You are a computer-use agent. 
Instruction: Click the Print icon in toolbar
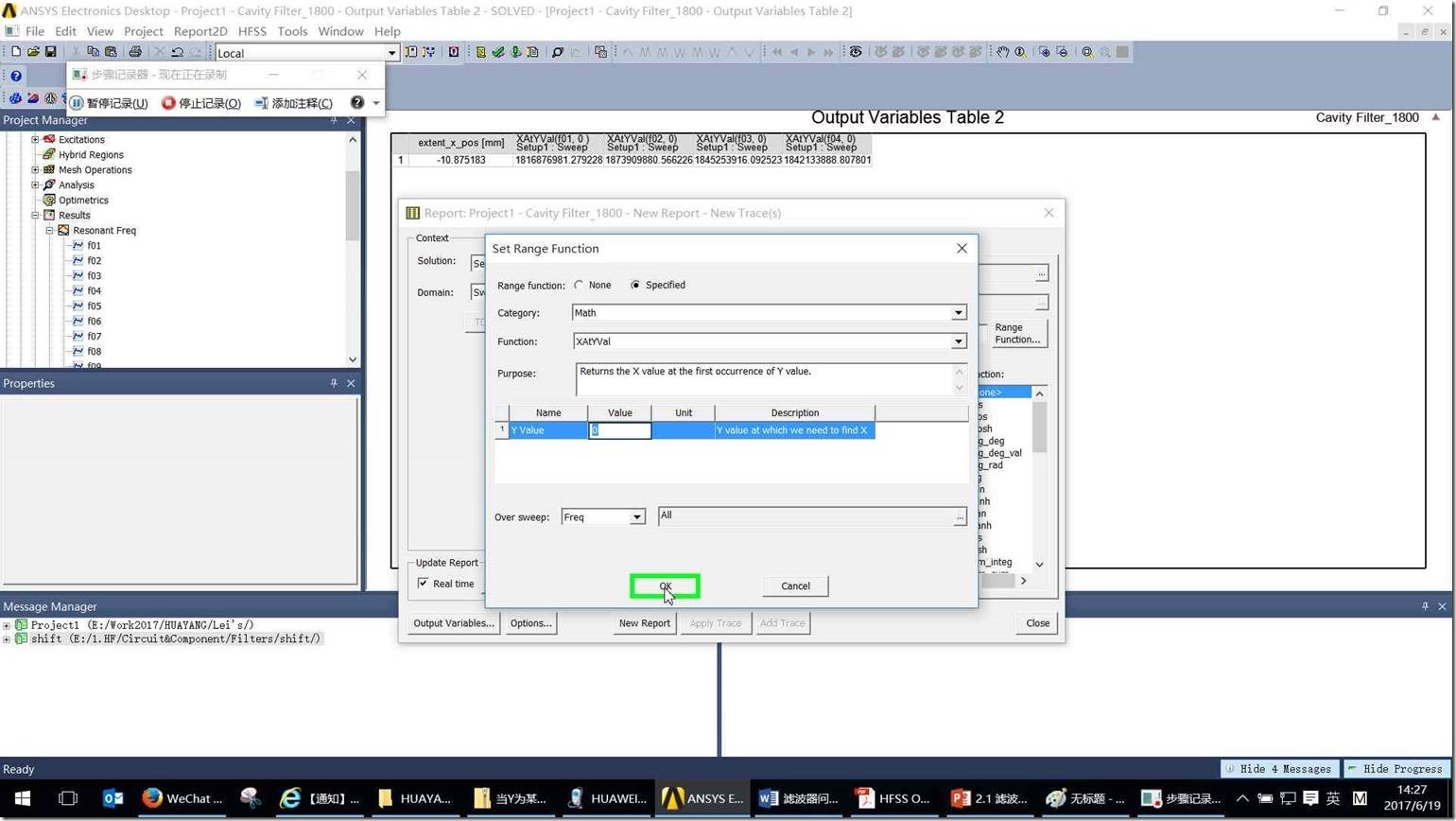point(135,52)
